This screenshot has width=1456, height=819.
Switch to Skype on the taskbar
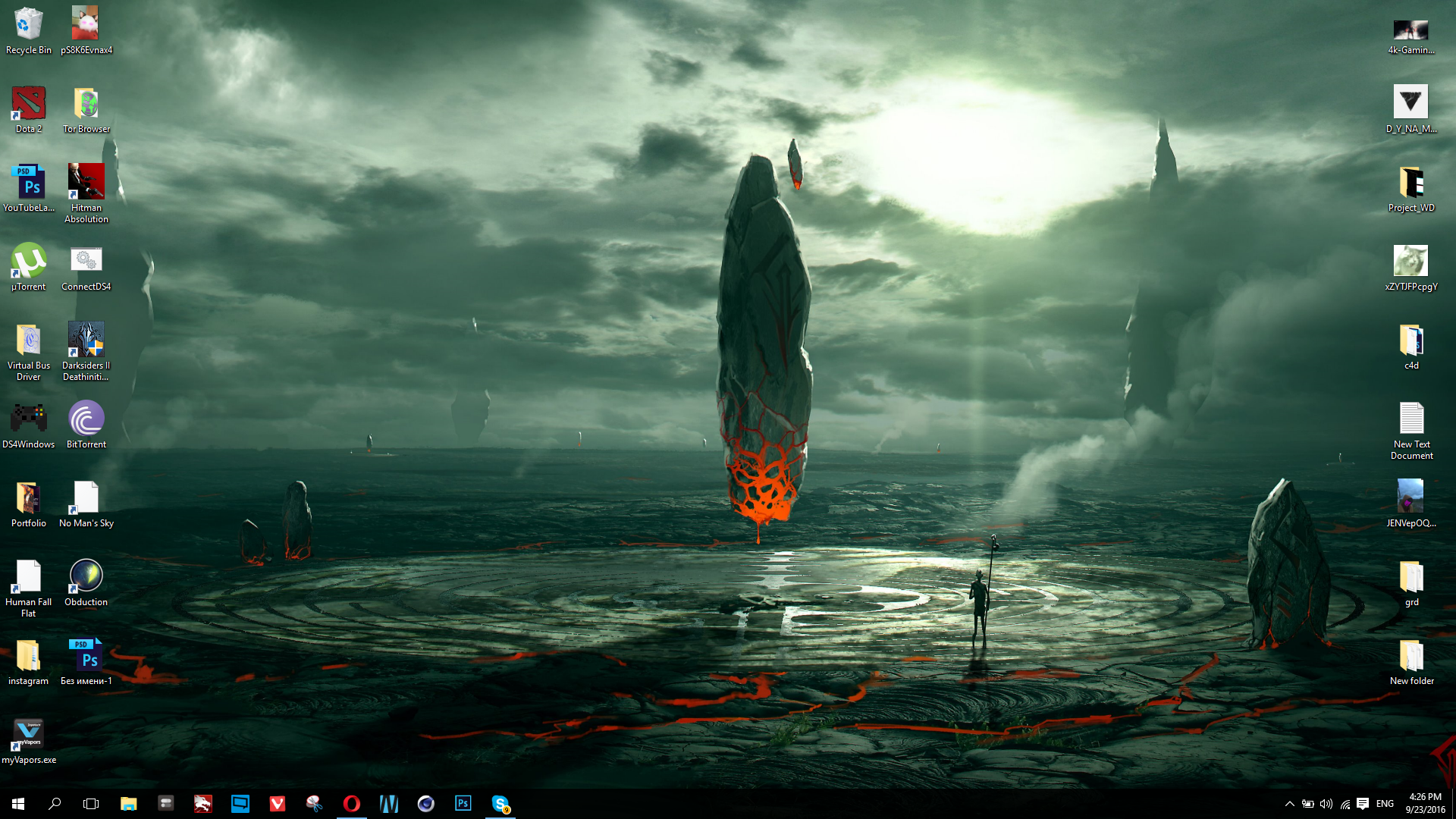click(x=500, y=804)
